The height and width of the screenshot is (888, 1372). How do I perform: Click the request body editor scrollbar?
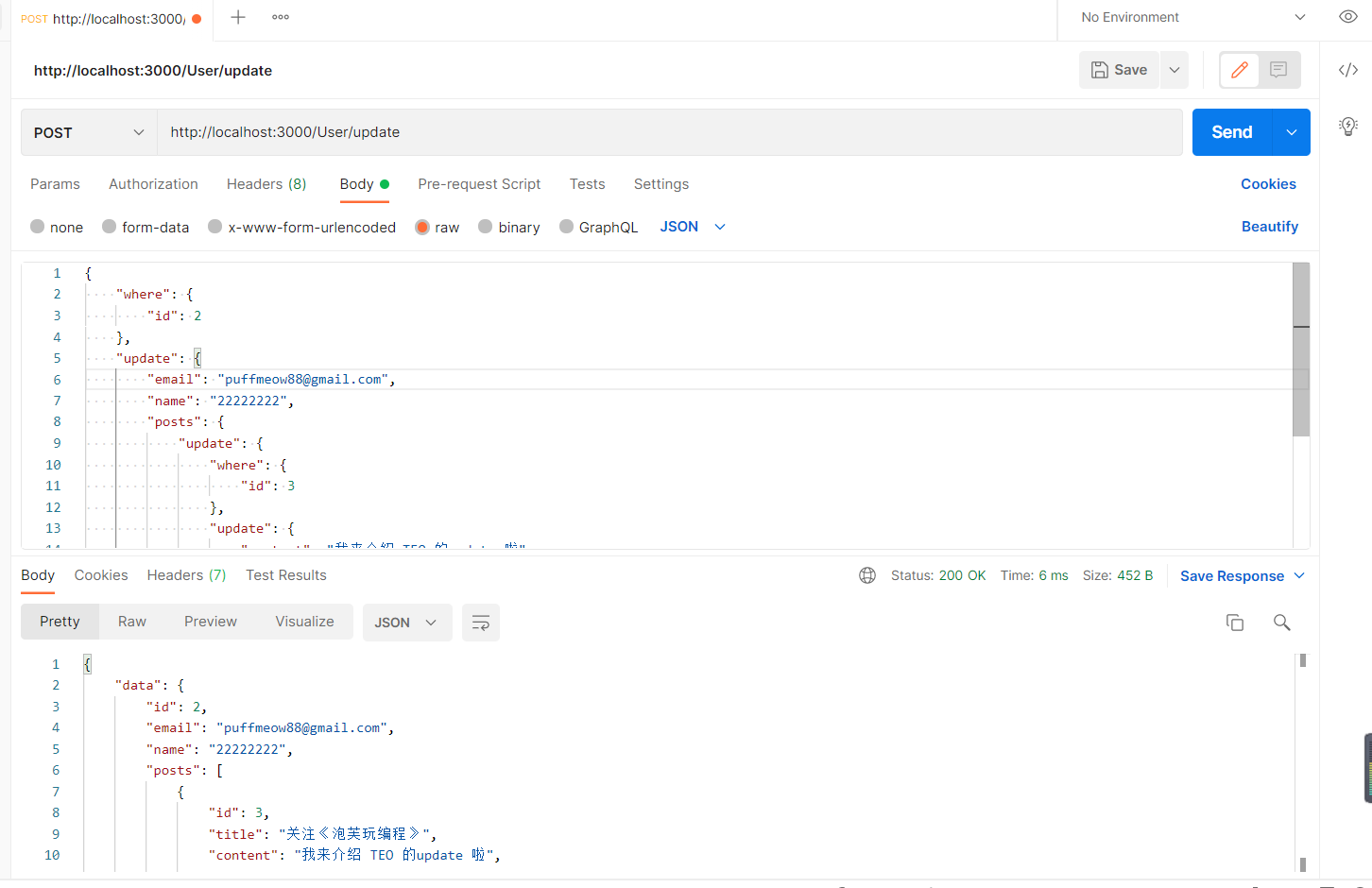coord(1301,350)
